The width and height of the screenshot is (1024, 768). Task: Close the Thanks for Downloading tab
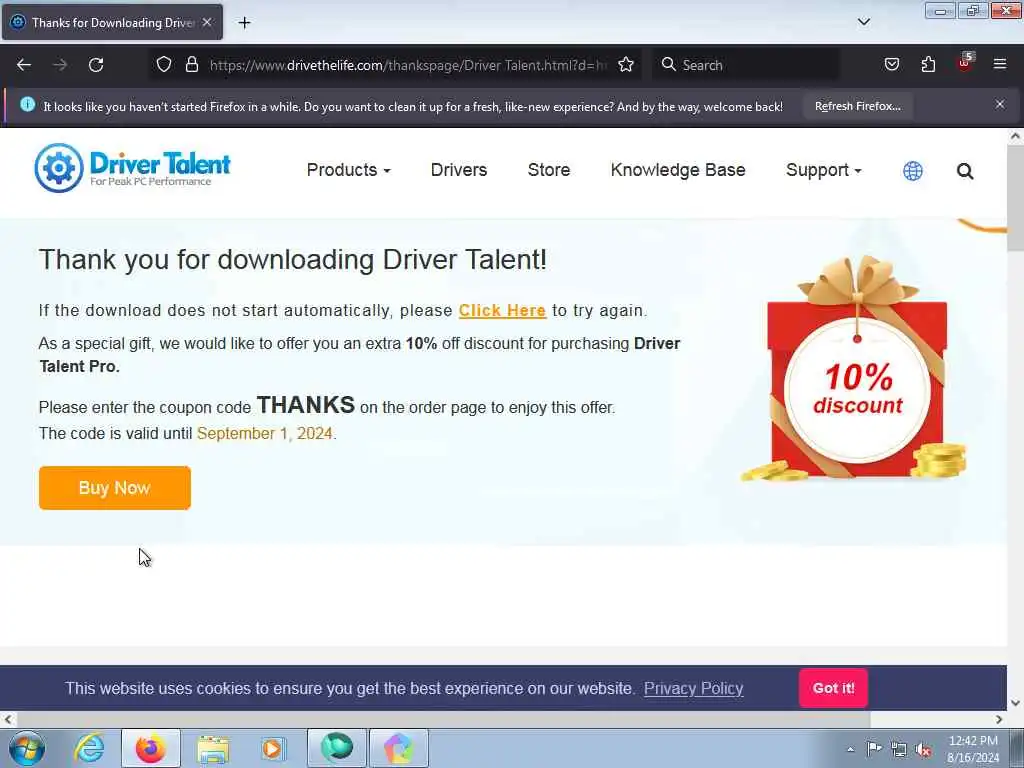(x=207, y=22)
